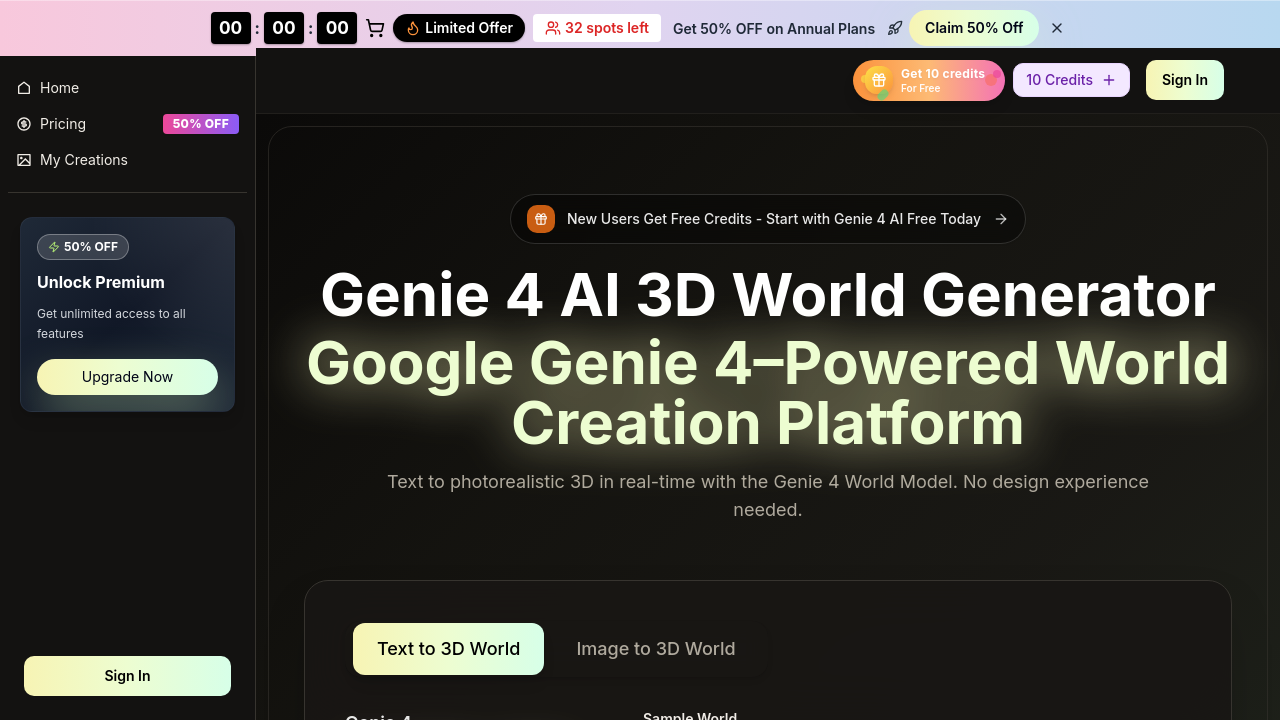Screen dimensions: 1280x720
Task: Click the countdown hours digit box
Action: tap(231, 28)
